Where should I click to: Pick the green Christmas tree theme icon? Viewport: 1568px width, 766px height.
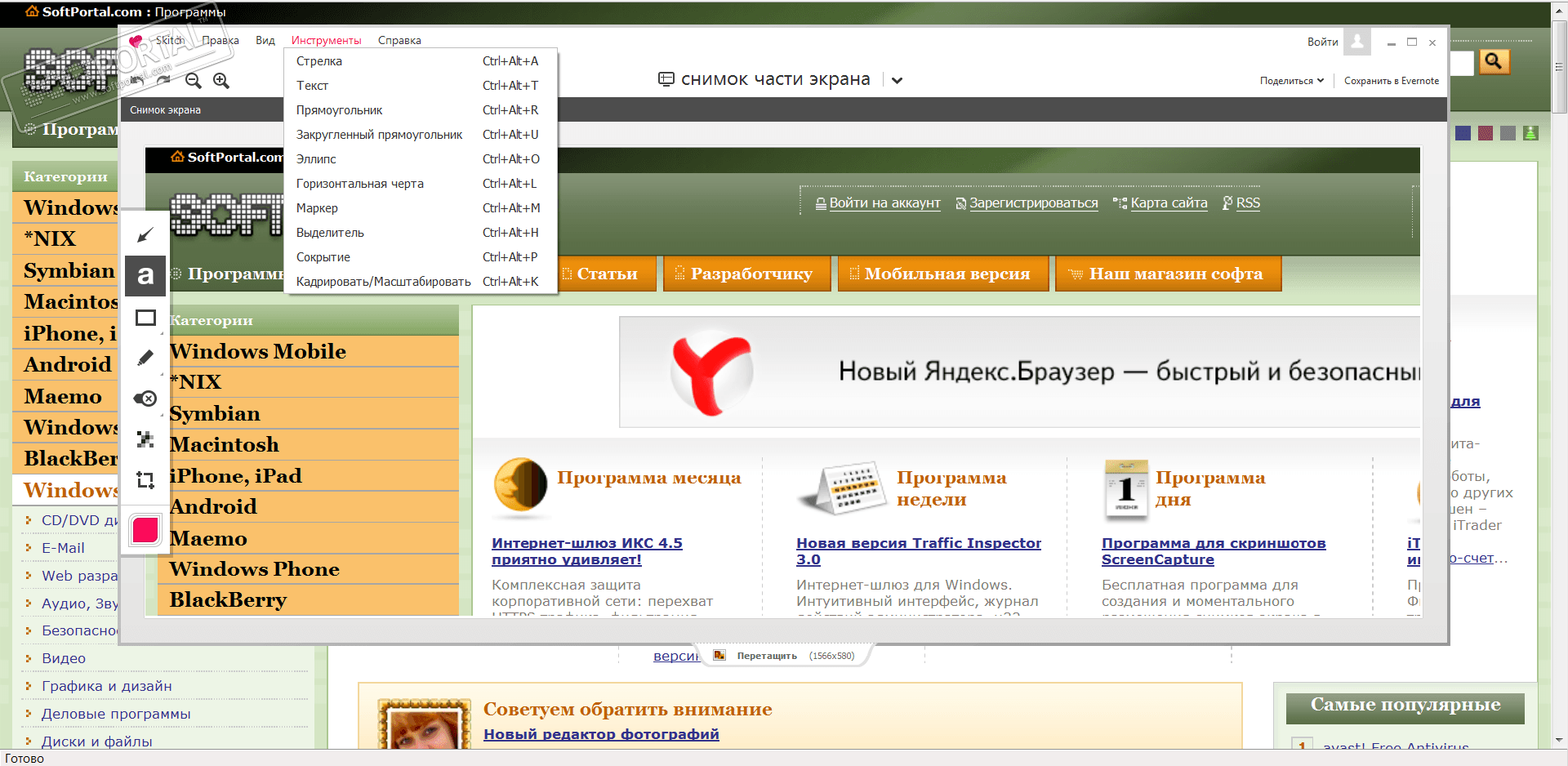click(1530, 132)
